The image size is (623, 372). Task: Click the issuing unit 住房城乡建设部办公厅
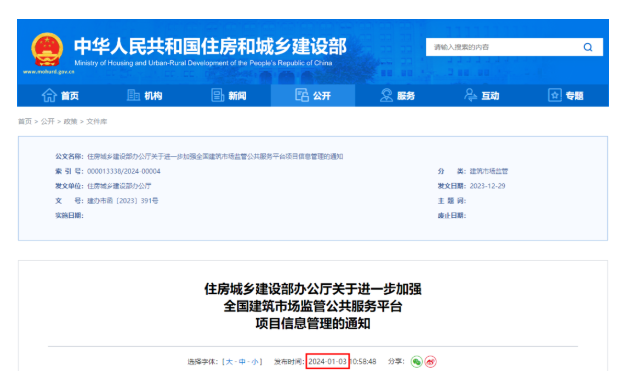(x=119, y=186)
